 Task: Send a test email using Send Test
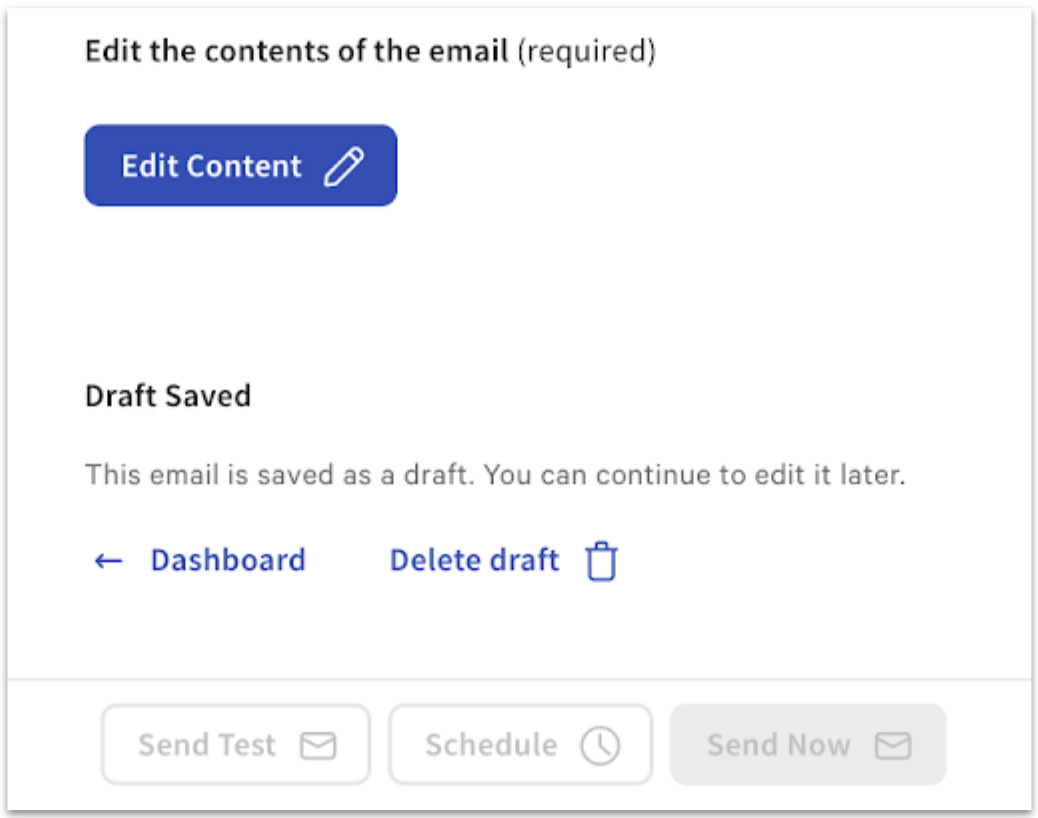234,744
